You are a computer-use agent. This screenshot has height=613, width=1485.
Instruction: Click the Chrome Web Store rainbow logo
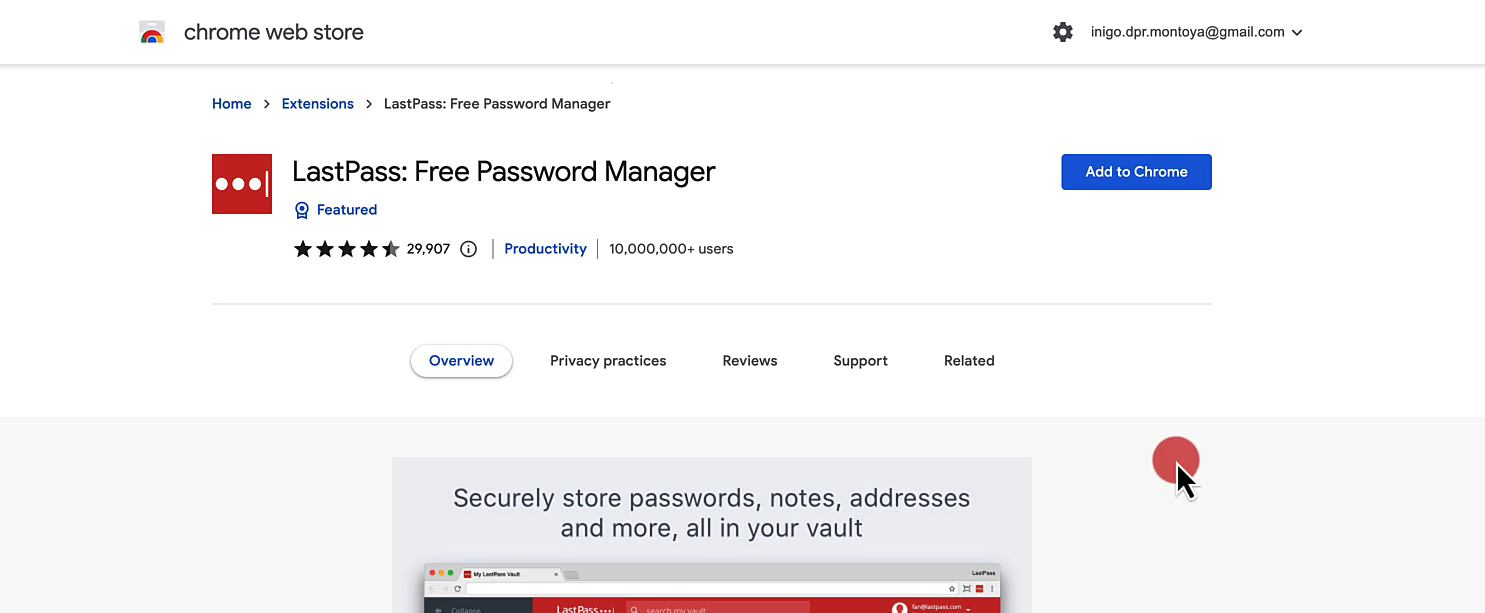[x=152, y=33]
